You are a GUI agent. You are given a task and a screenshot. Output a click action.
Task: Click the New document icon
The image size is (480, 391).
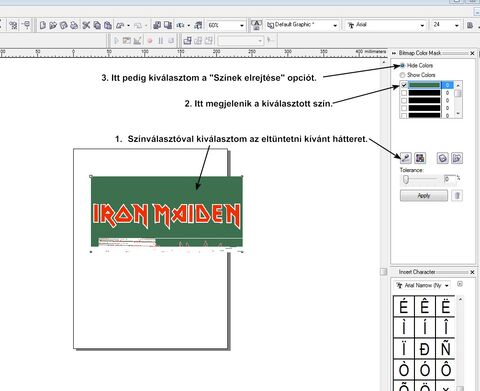point(43,25)
